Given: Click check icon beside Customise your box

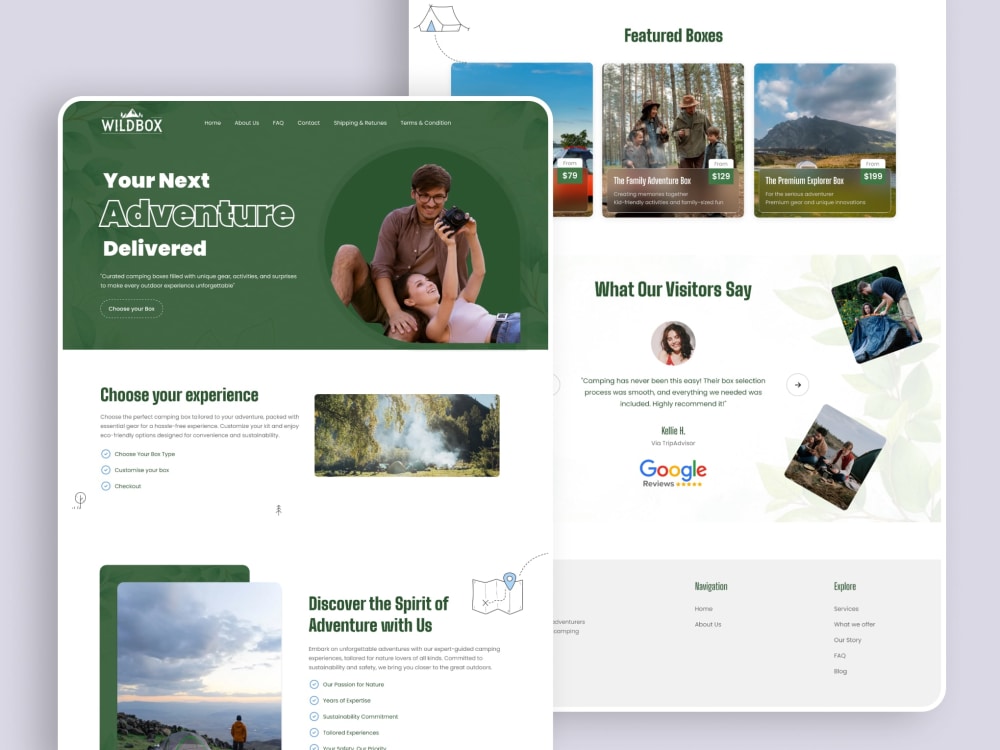Looking at the screenshot, I should (x=106, y=470).
